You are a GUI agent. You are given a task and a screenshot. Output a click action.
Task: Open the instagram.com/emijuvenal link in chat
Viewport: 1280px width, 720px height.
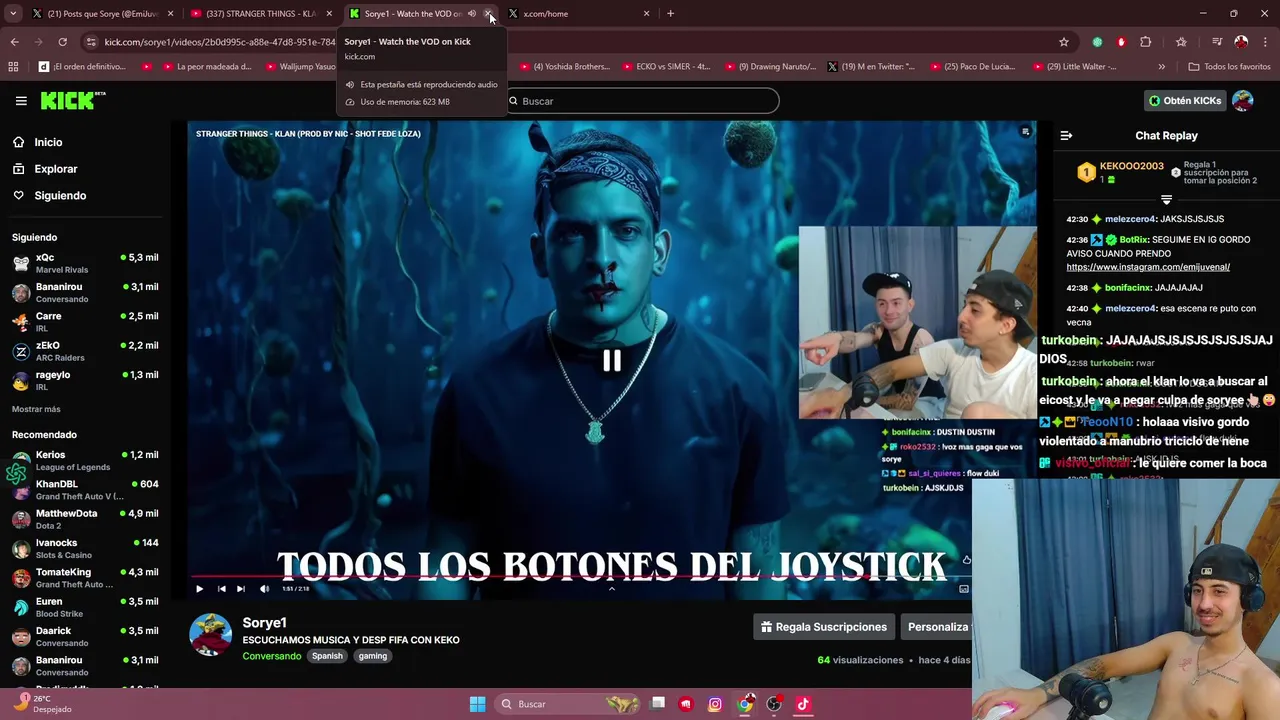point(1148,267)
